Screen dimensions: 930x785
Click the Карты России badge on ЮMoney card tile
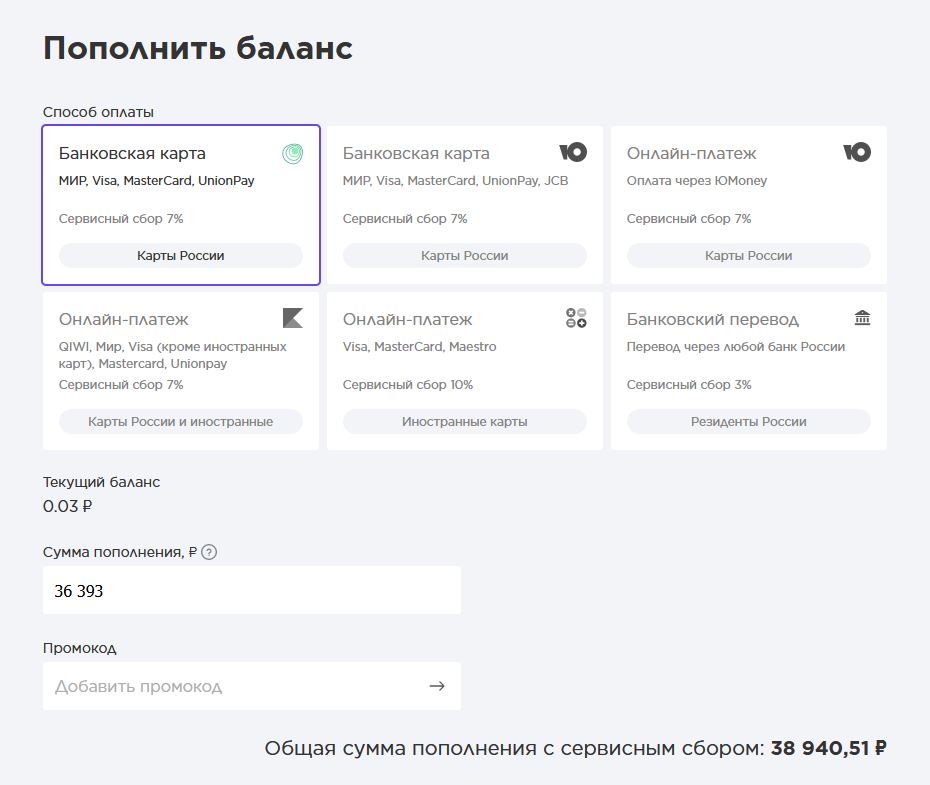click(464, 255)
